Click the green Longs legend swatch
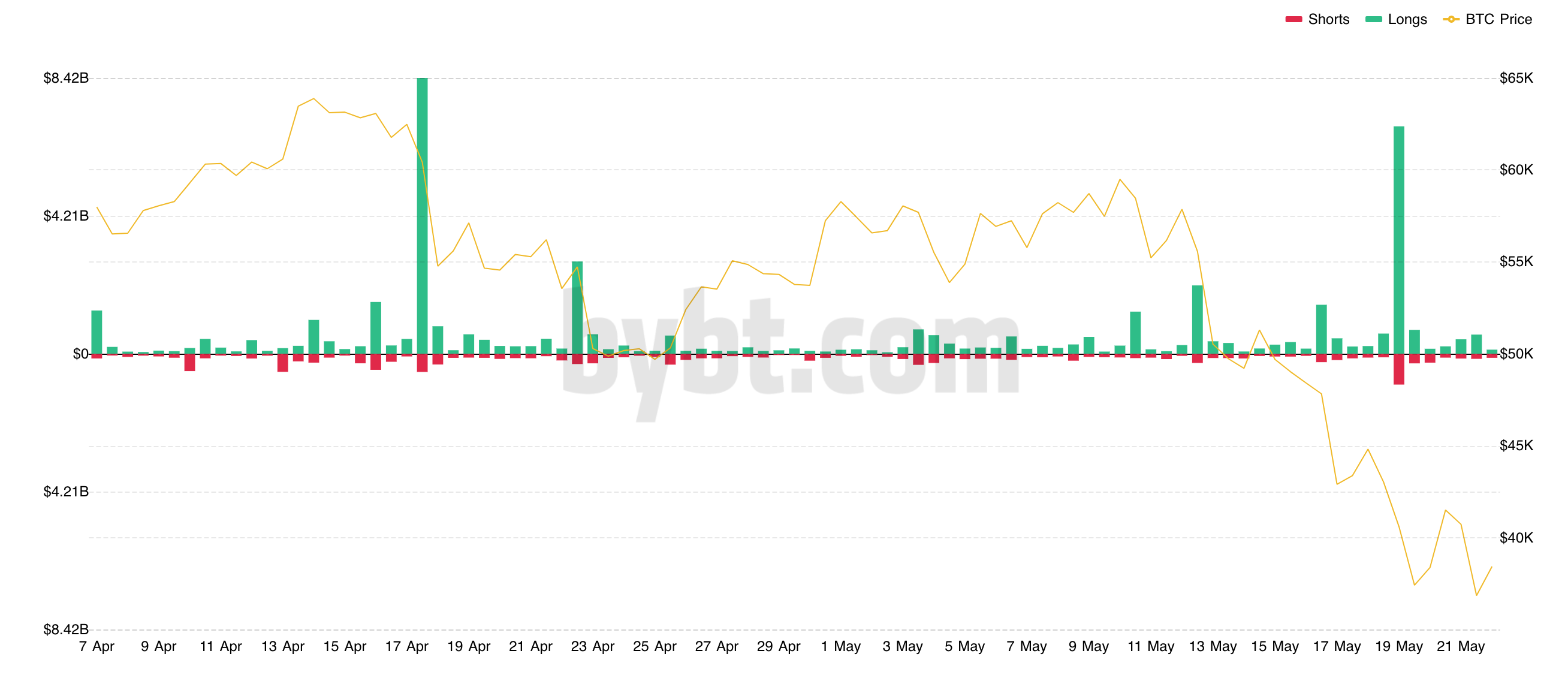 click(1373, 20)
